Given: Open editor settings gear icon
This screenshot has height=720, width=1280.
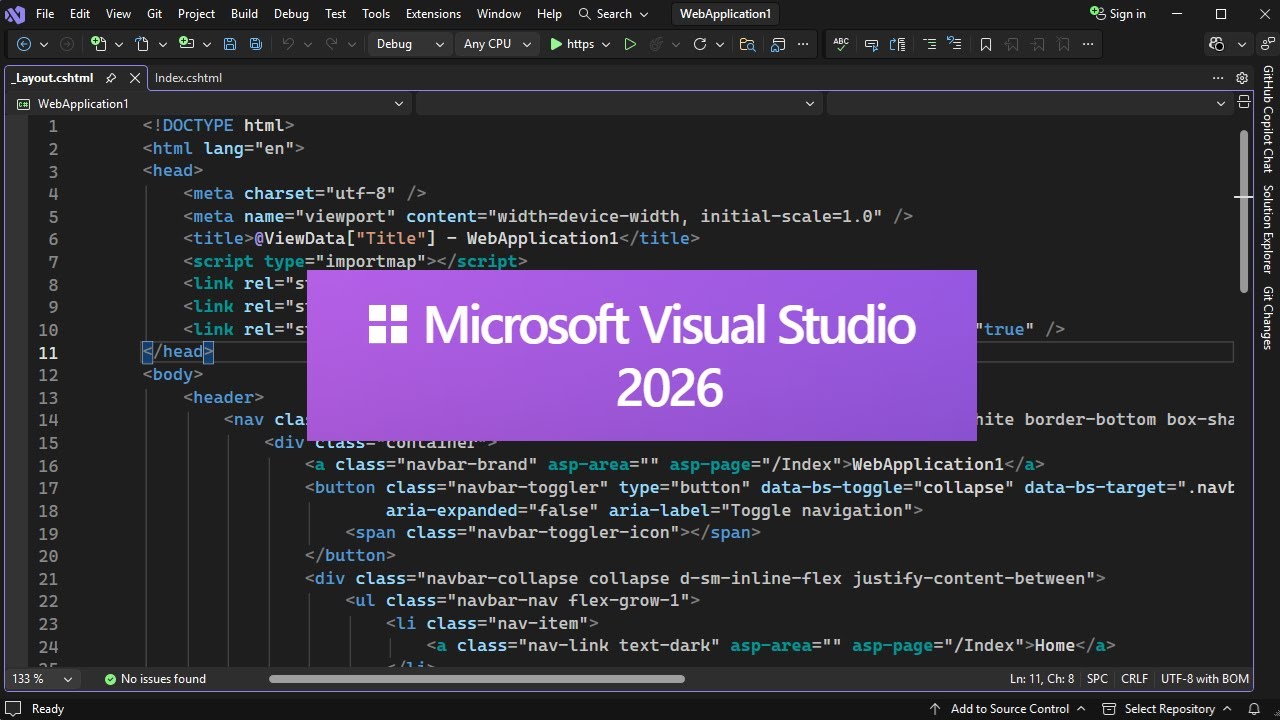Looking at the screenshot, I should [1242, 78].
